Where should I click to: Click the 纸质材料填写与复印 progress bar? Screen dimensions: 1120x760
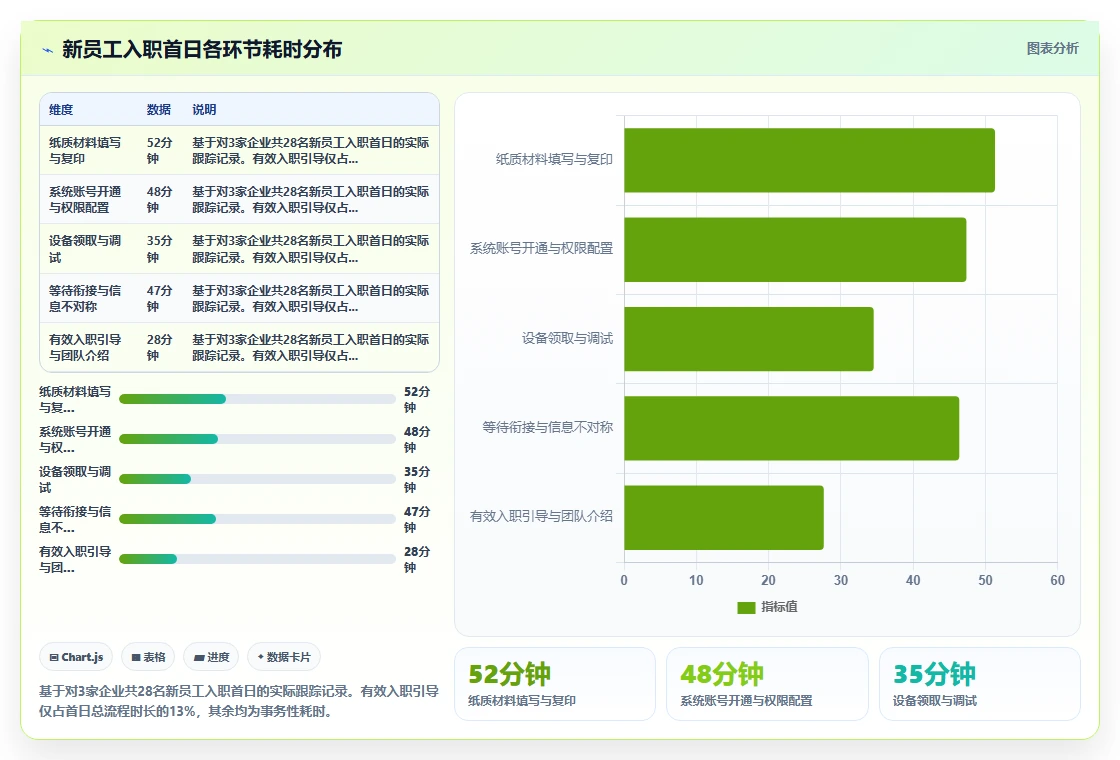257,399
